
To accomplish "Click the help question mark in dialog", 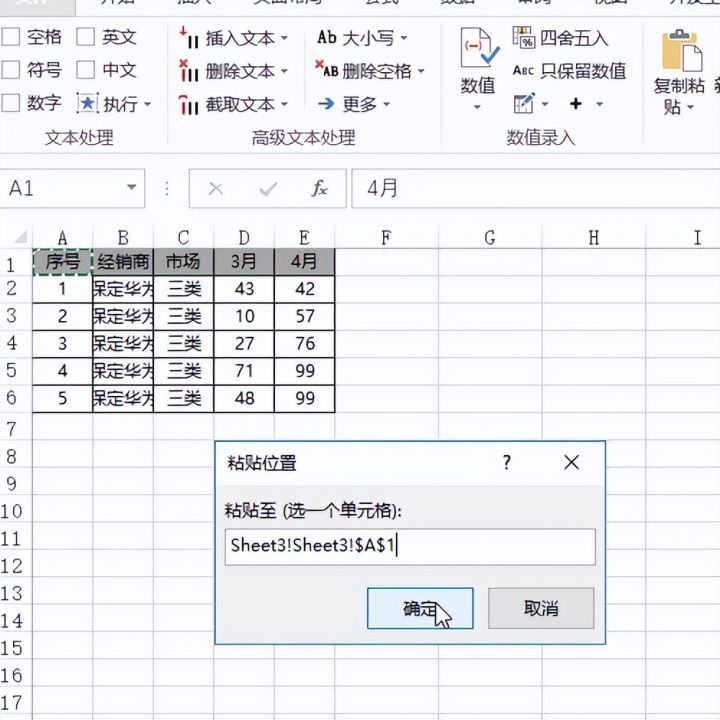I will (506, 462).
